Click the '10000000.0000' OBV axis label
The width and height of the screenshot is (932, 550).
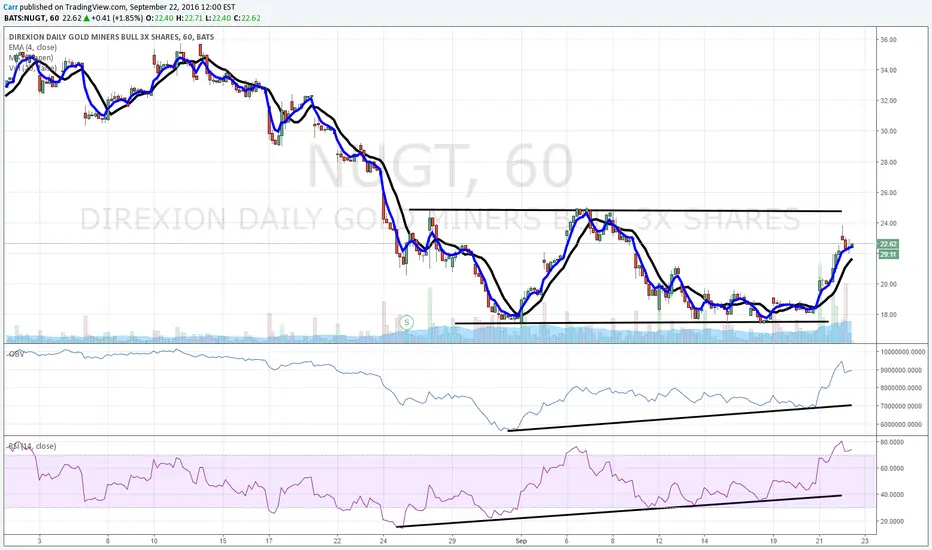(903, 352)
